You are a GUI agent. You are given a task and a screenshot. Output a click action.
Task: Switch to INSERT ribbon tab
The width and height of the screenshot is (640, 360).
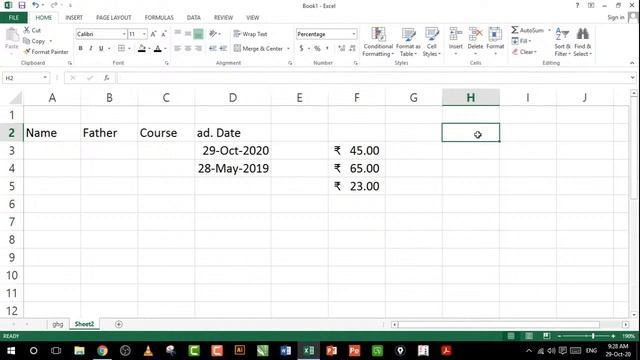[x=74, y=18]
